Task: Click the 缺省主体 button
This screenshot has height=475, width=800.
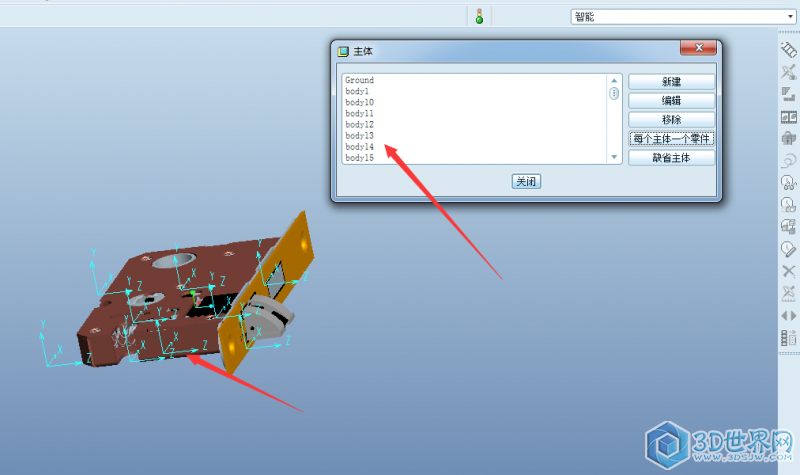Action: click(671, 158)
